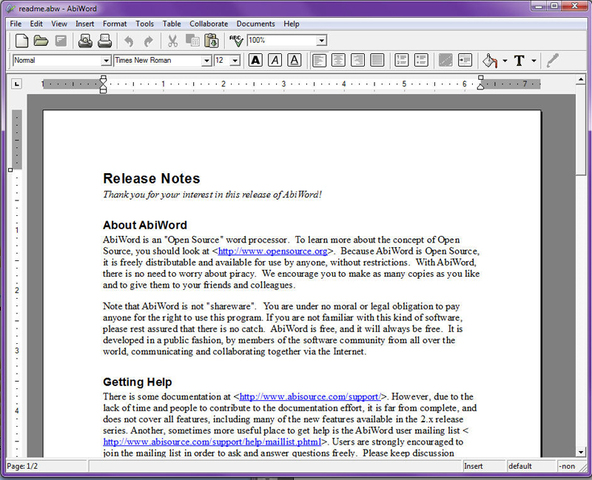
Task: Paste from clipboard icon
Action: [x=212, y=41]
